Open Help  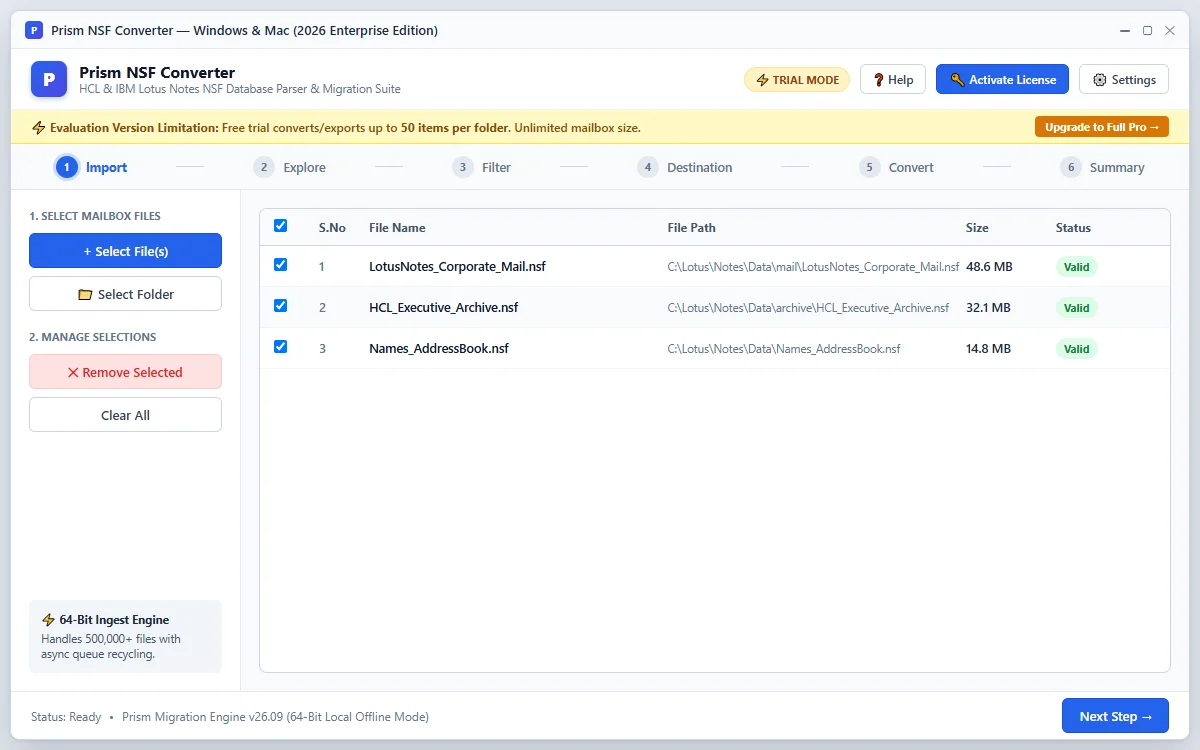pos(893,80)
